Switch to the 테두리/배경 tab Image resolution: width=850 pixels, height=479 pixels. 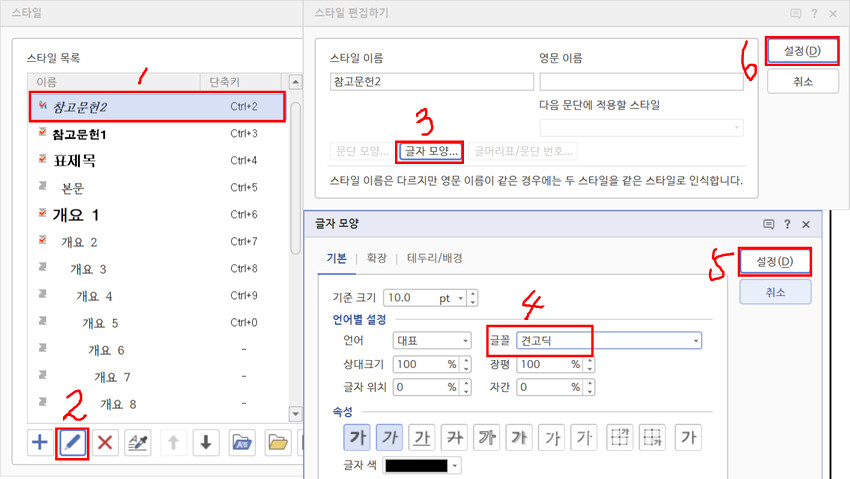tap(435, 258)
